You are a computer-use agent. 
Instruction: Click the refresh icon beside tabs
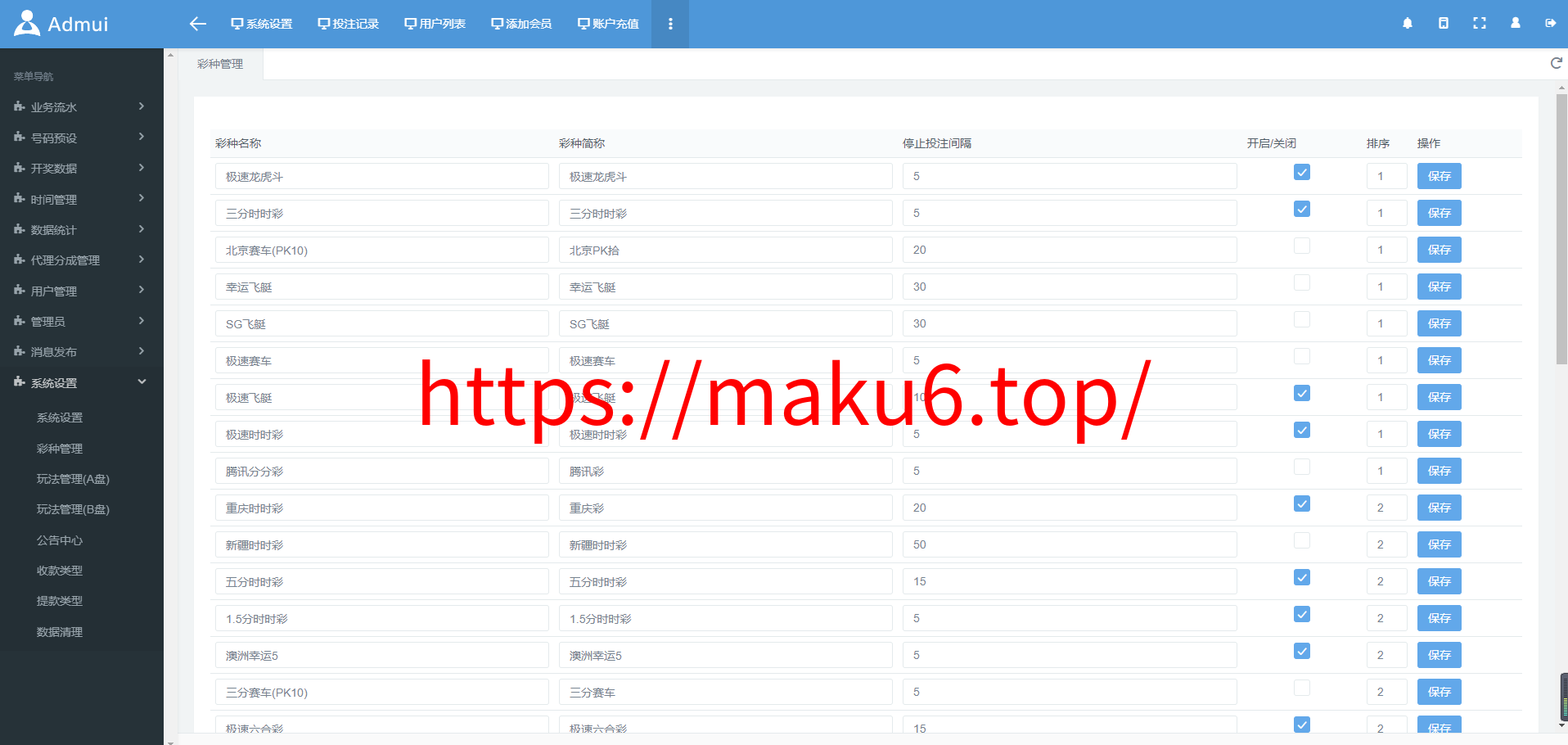pyautogui.click(x=1557, y=63)
